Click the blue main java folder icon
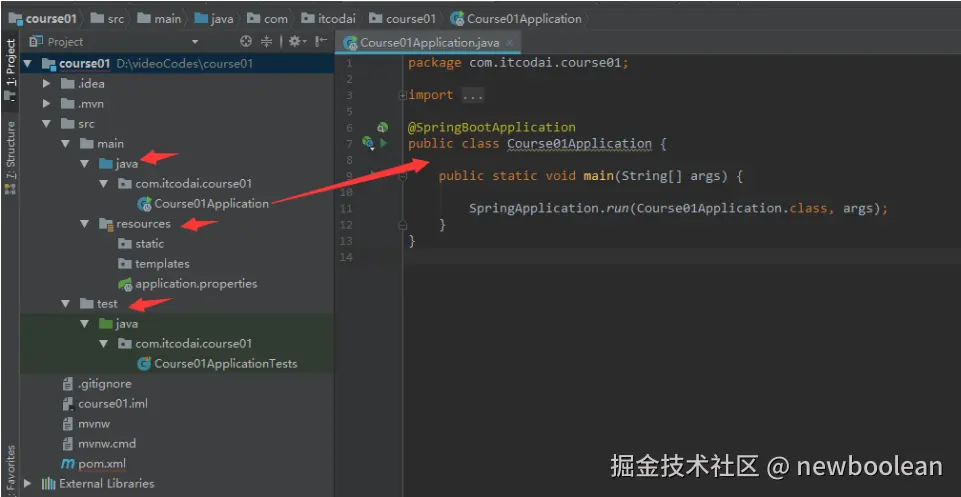The image size is (961, 497). [x=106, y=164]
